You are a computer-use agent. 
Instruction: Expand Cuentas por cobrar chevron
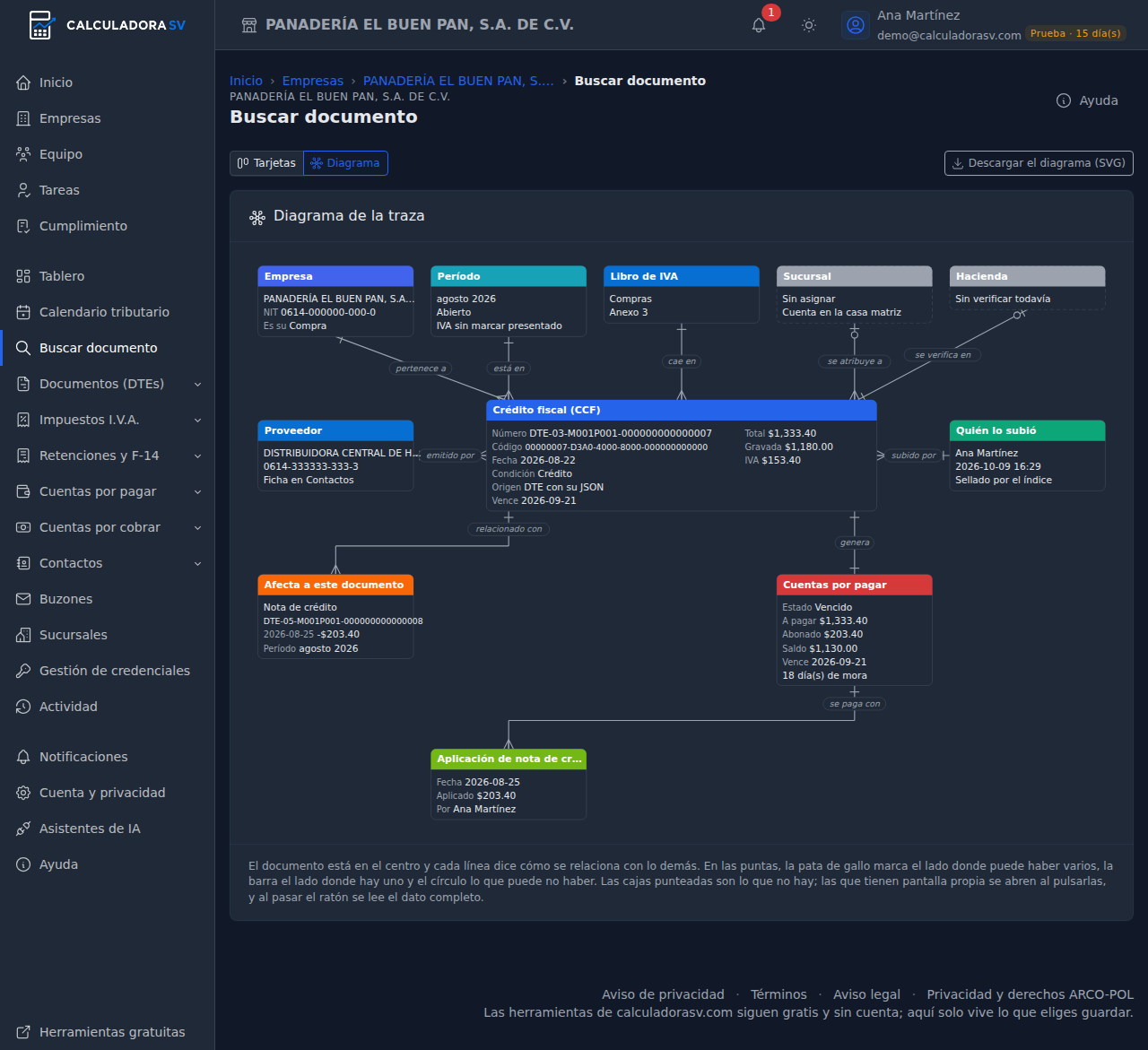[198, 527]
